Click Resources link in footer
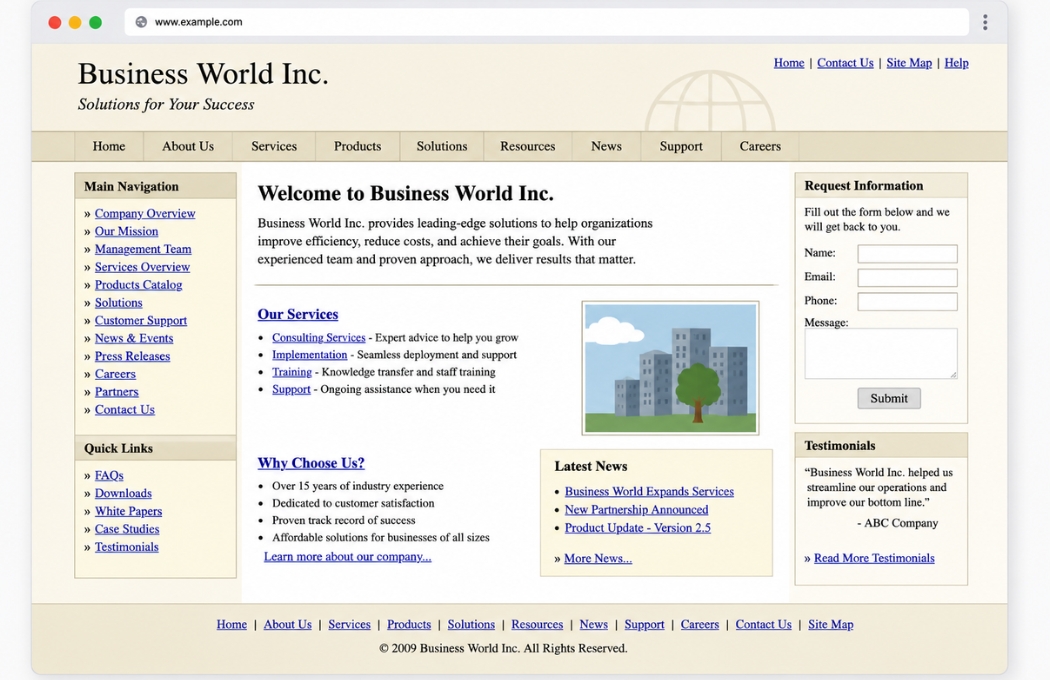This screenshot has width=1050, height=680. tap(537, 624)
